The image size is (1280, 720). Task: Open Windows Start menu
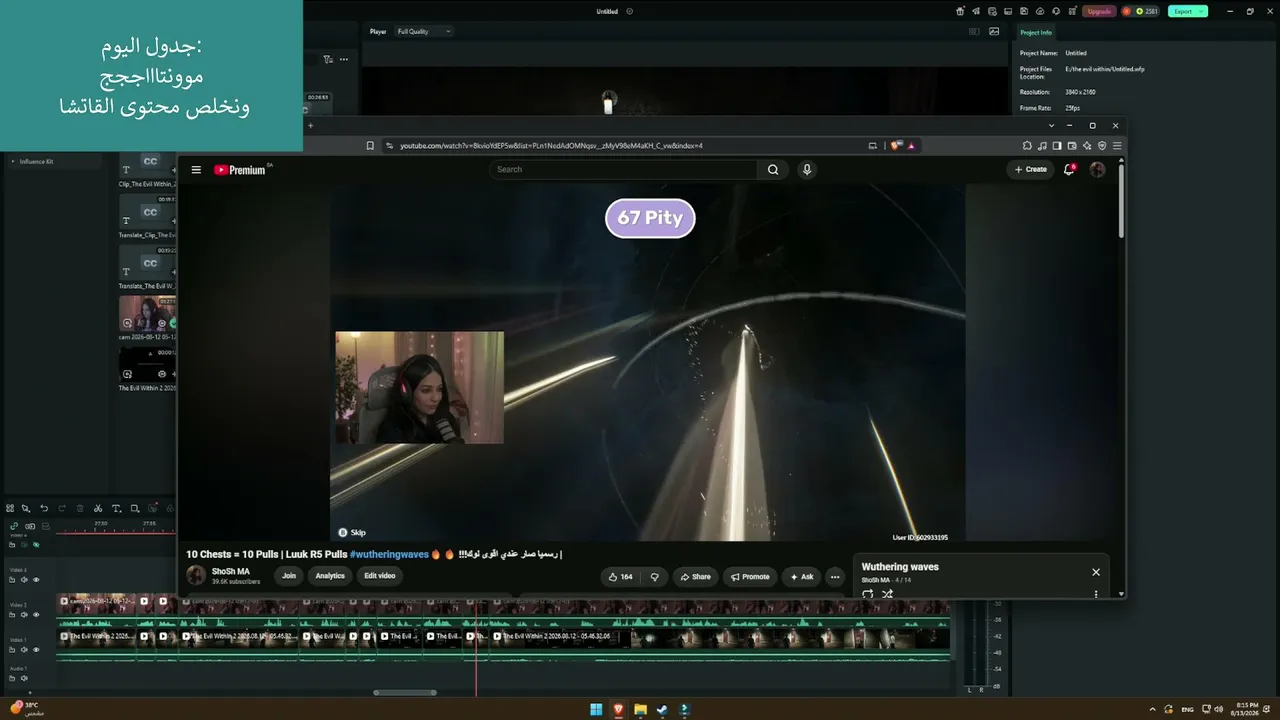[x=596, y=710]
